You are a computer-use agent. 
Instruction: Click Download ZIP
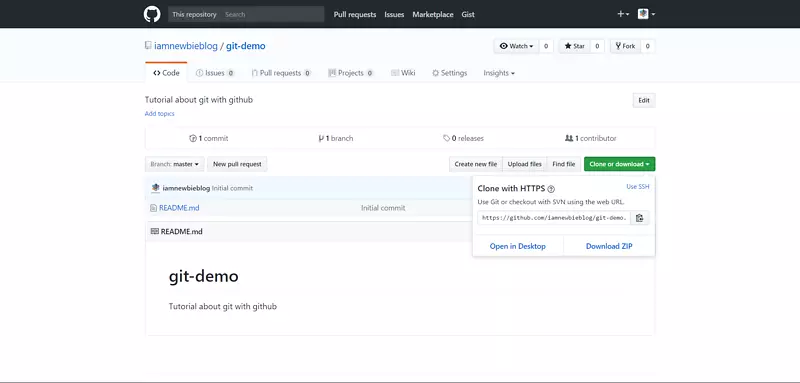click(609, 246)
